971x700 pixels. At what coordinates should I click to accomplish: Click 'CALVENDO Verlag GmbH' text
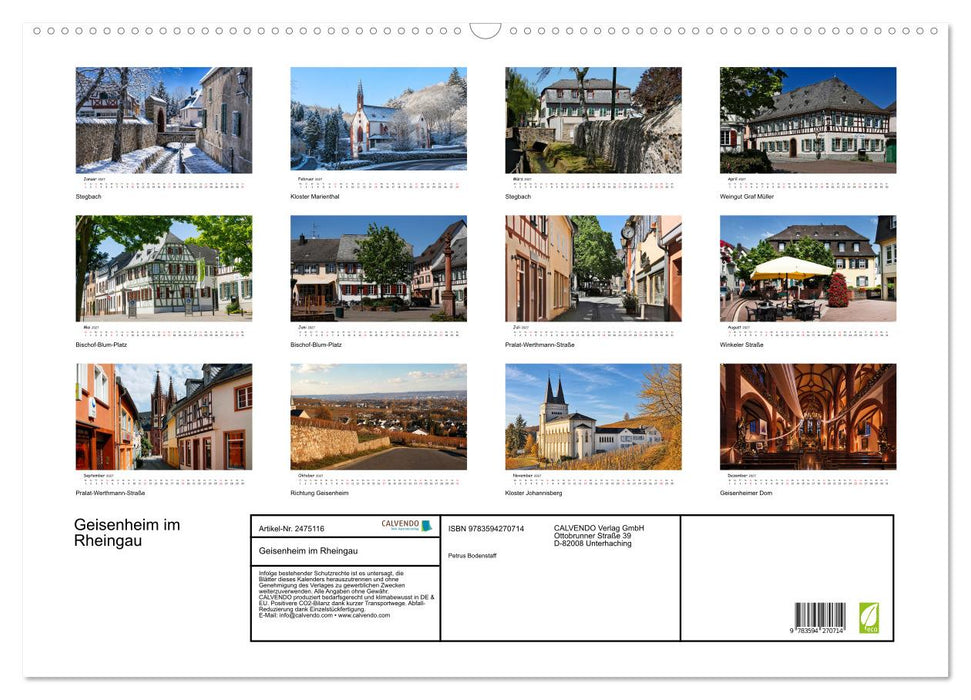coord(599,528)
